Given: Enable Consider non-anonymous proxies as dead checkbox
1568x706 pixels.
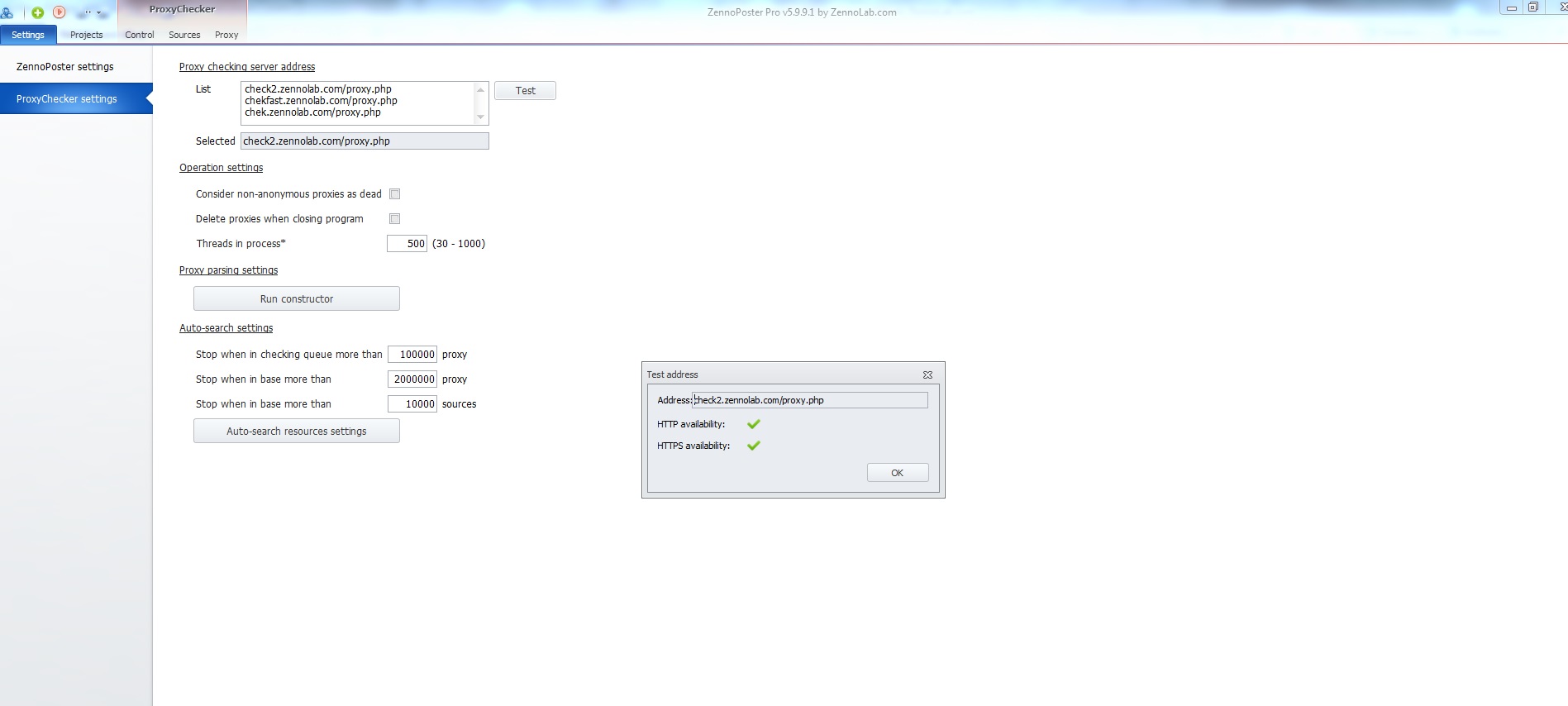Looking at the screenshot, I should [x=395, y=194].
